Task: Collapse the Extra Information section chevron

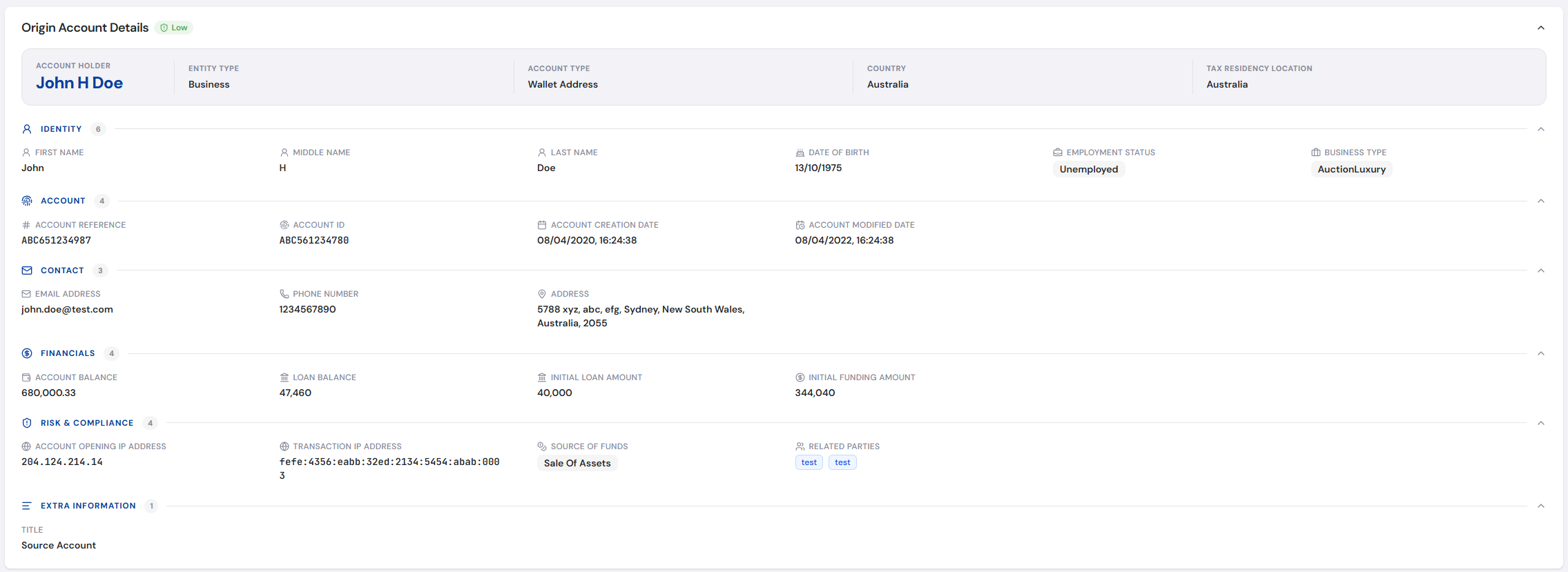Action: click(1540, 506)
